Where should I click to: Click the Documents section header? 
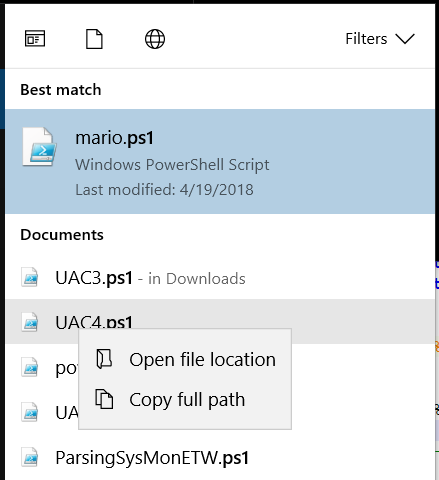(x=62, y=235)
